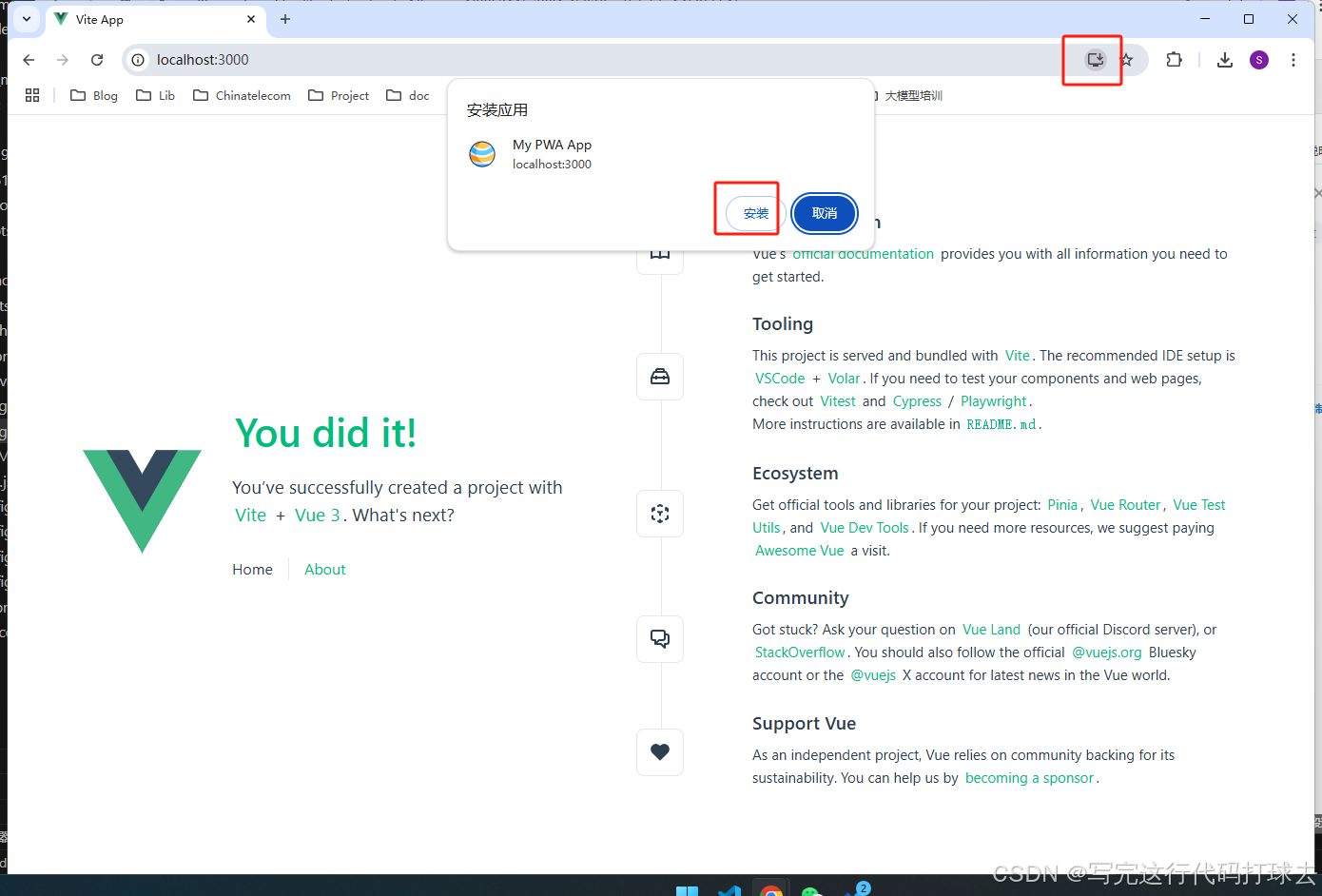Click the apps grid icon on bookmarks bar
The width and height of the screenshot is (1322, 896).
point(32,95)
